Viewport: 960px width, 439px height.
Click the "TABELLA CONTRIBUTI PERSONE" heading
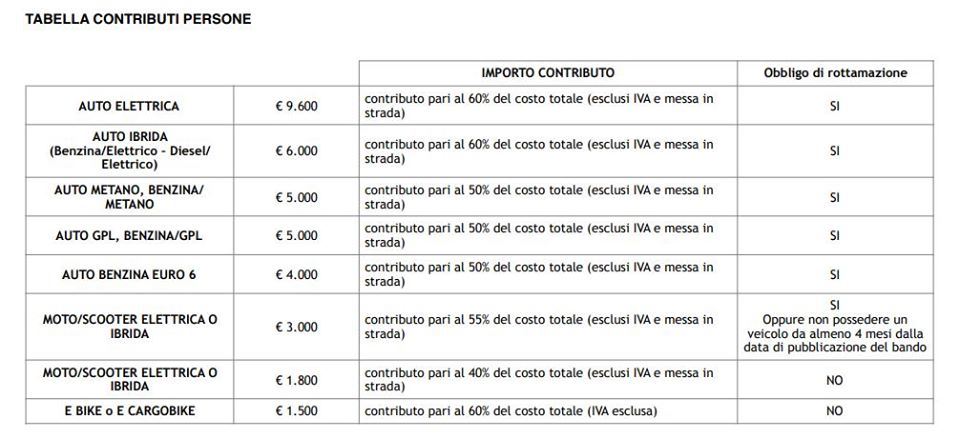[138, 19]
